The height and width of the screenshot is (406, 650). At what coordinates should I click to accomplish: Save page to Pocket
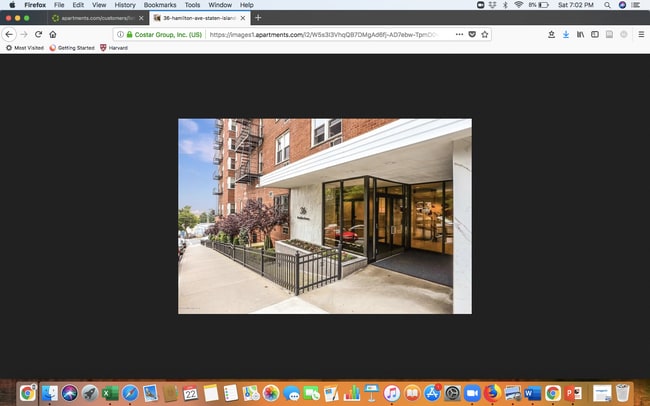coord(472,34)
